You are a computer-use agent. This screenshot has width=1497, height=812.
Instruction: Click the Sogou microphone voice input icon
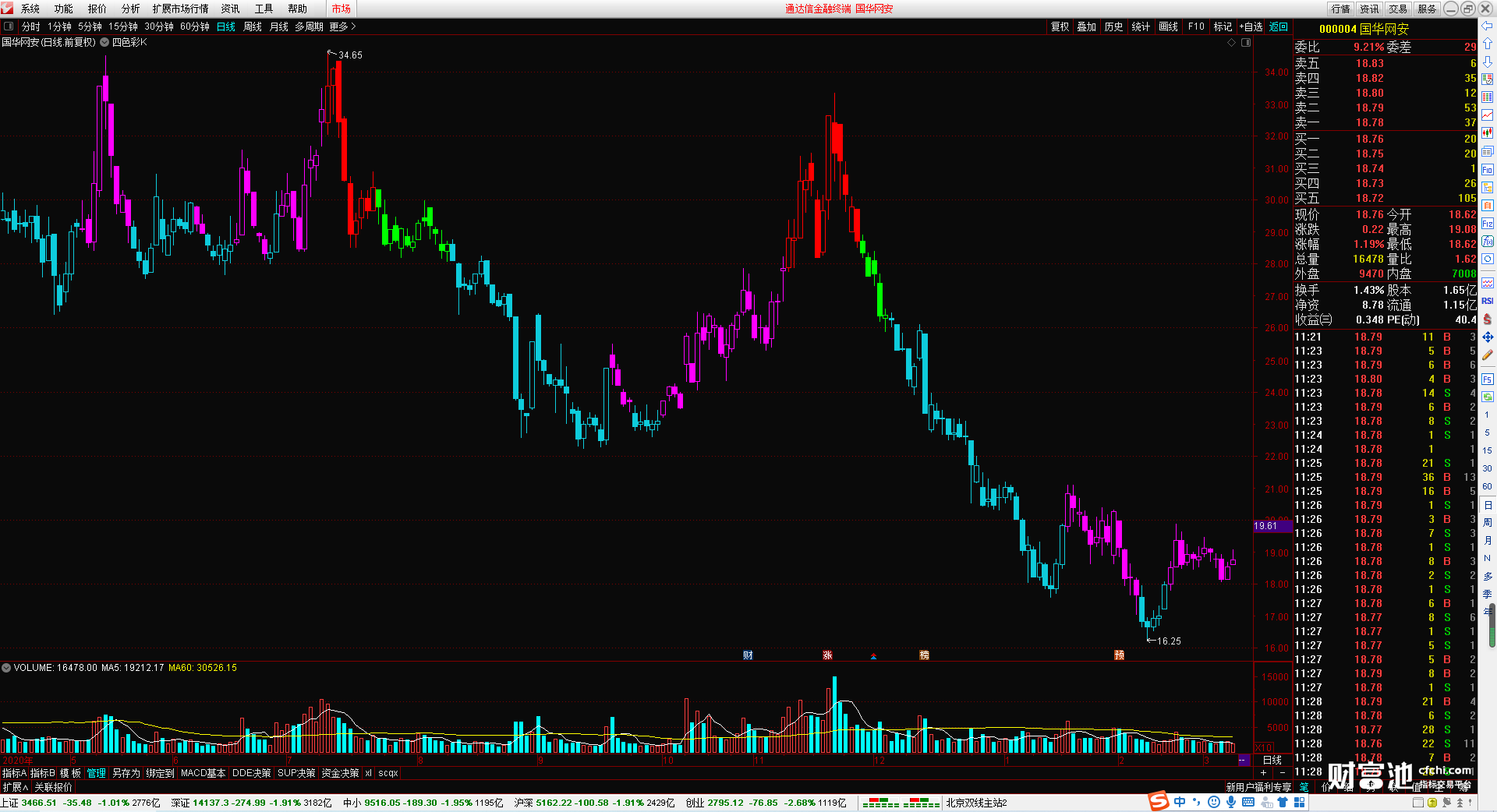tap(1231, 802)
